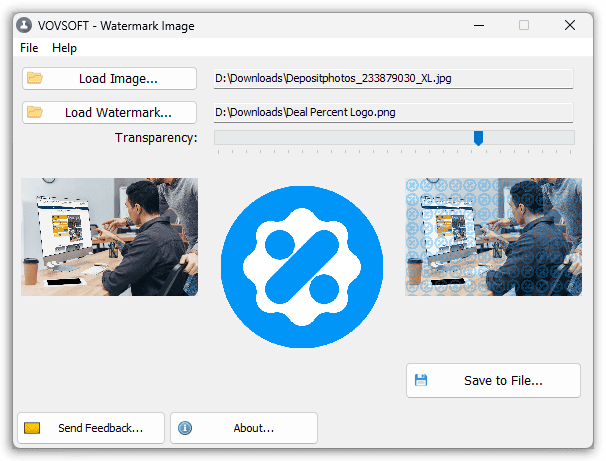The height and width of the screenshot is (461, 606).
Task: Select the image path input field
Action: (393, 78)
